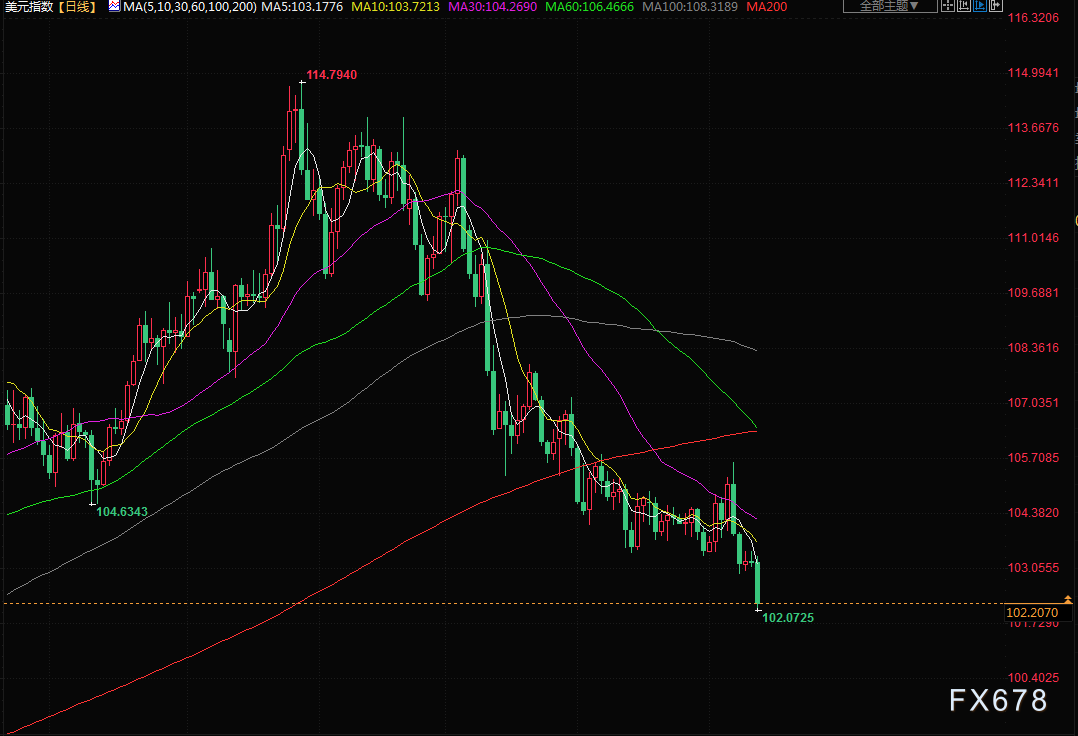Click the 104.6343 low price marker

tap(122, 512)
